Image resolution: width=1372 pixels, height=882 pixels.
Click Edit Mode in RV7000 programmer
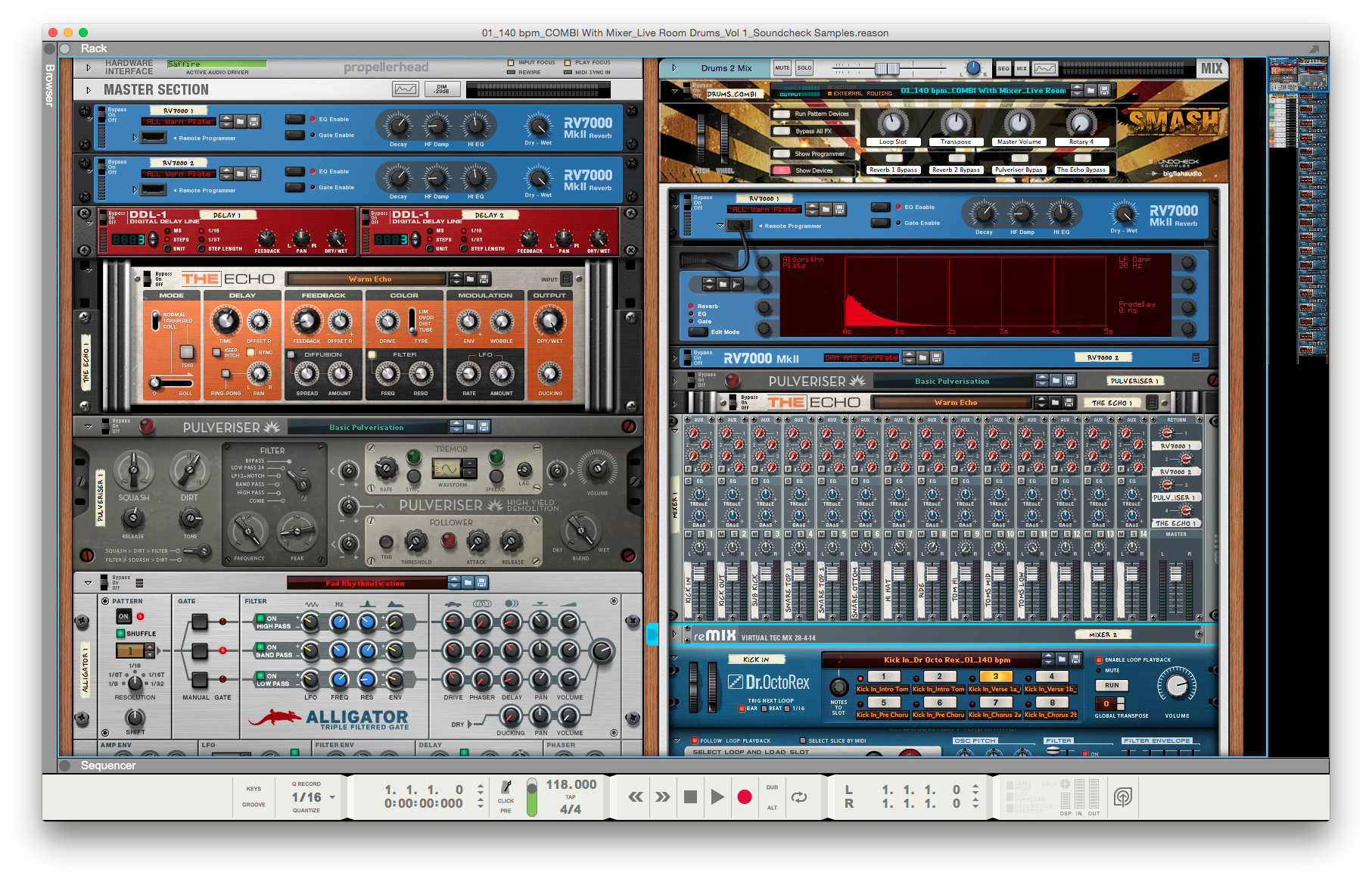(698, 332)
